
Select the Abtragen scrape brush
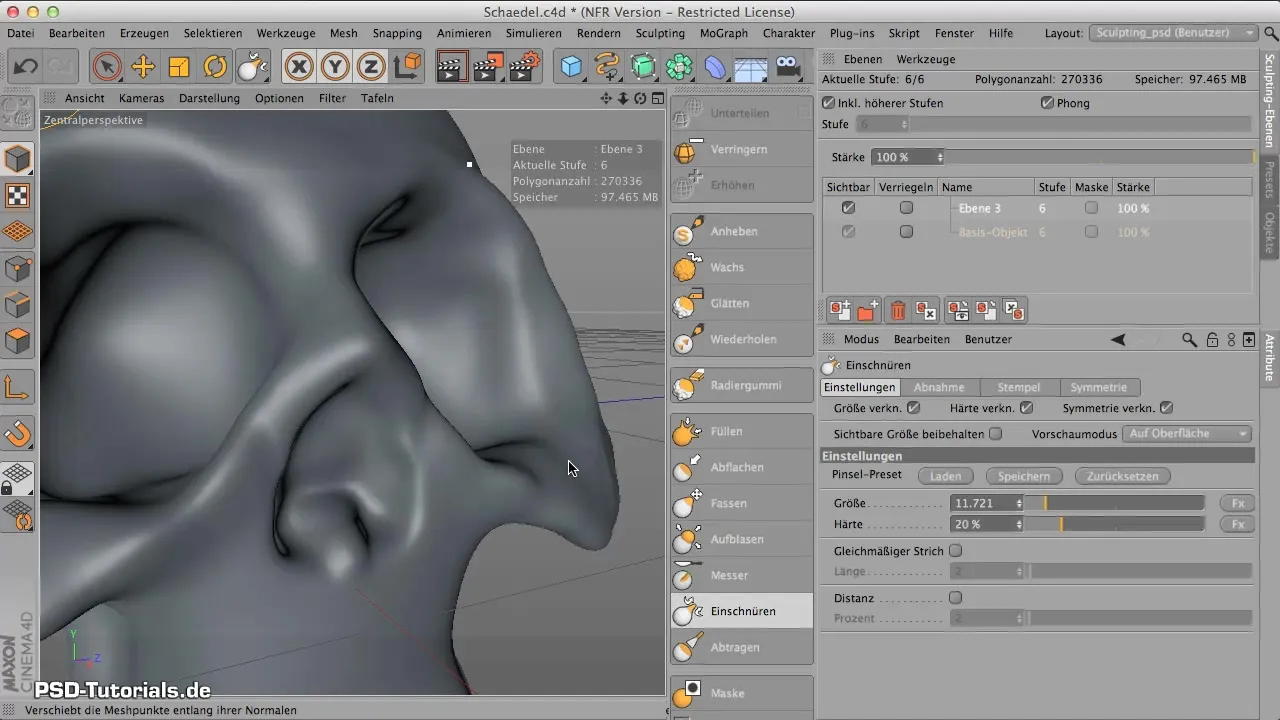742,647
